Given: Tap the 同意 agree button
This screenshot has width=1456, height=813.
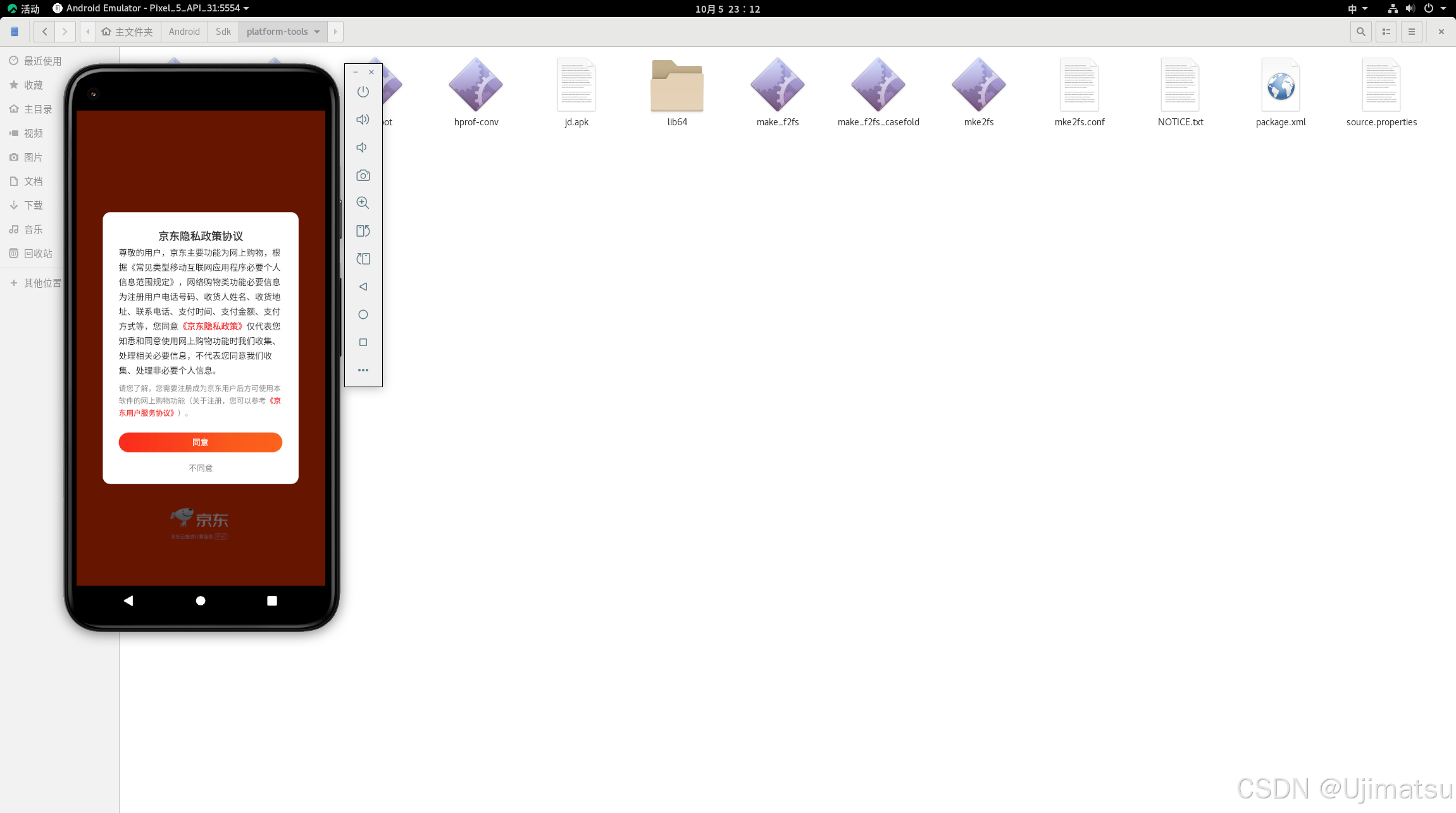Looking at the screenshot, I should 200,442.
